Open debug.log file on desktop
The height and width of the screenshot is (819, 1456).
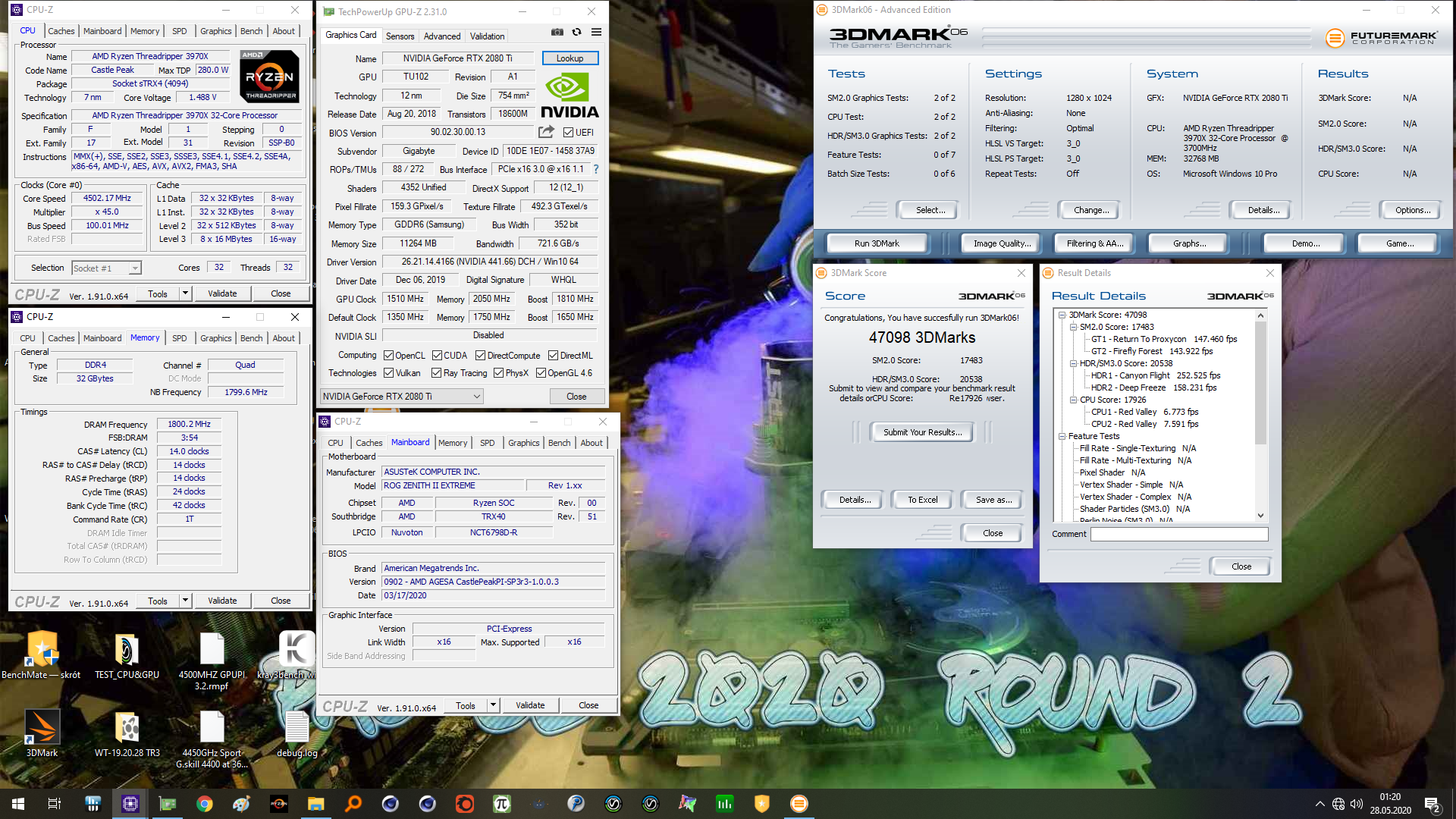(x=297, y=734)
